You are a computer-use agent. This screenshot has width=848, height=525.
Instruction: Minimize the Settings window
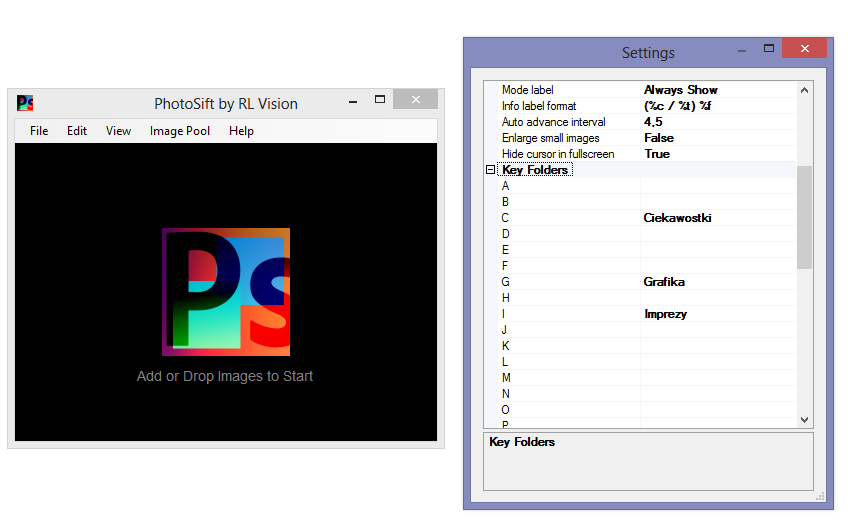742,50
